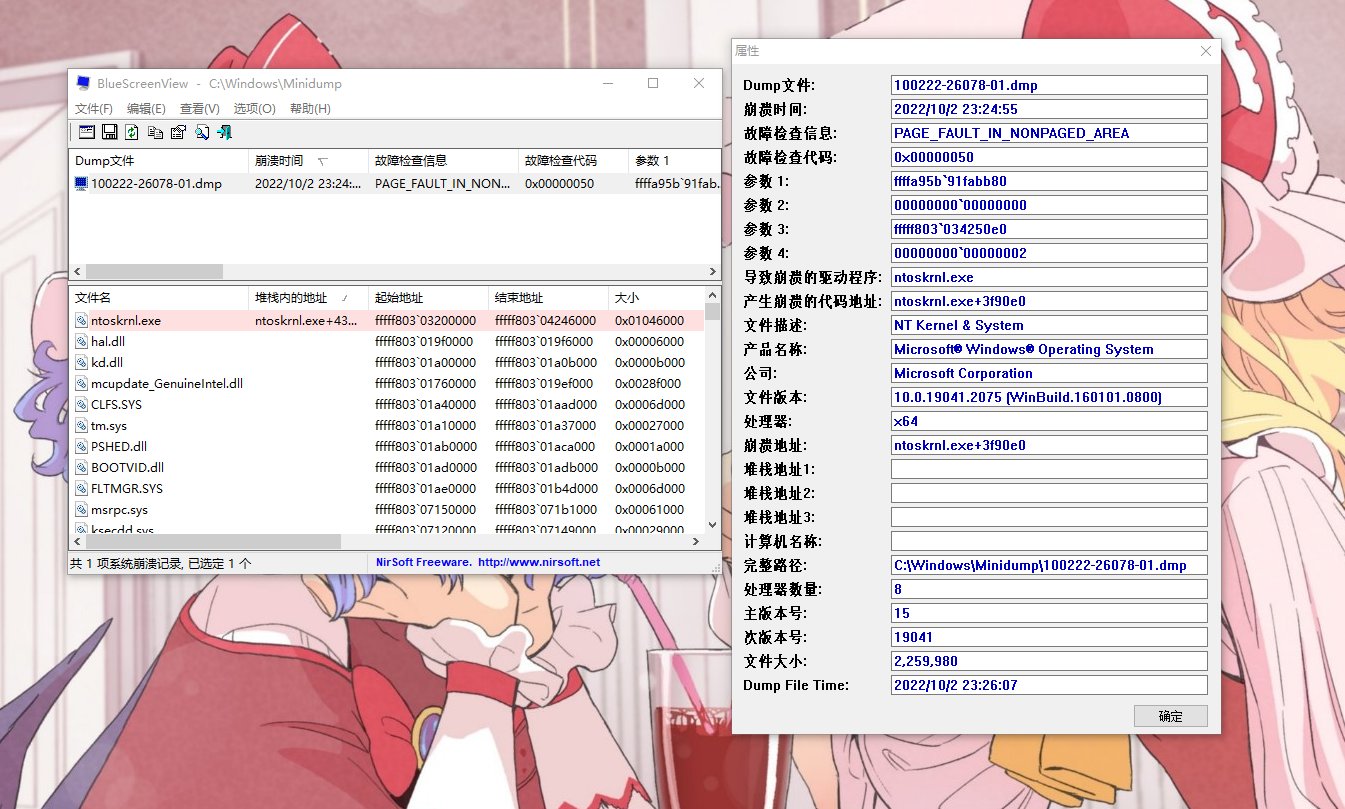The width and height of the screenshot is (1345, 809).
Task: Click the upper pane horizontal scrollbar thumb
Action: tap(154, 272)
